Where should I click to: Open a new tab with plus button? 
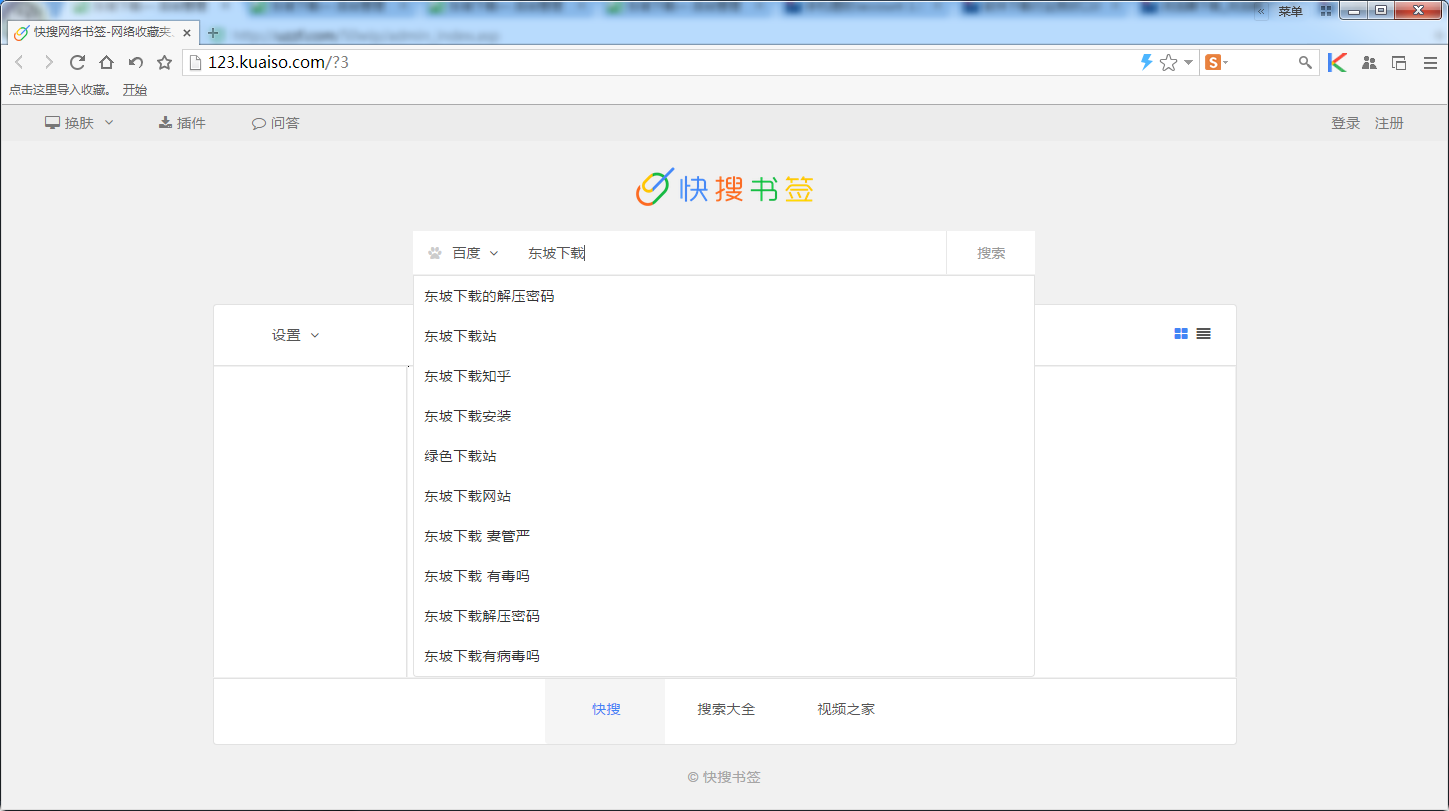213,32
